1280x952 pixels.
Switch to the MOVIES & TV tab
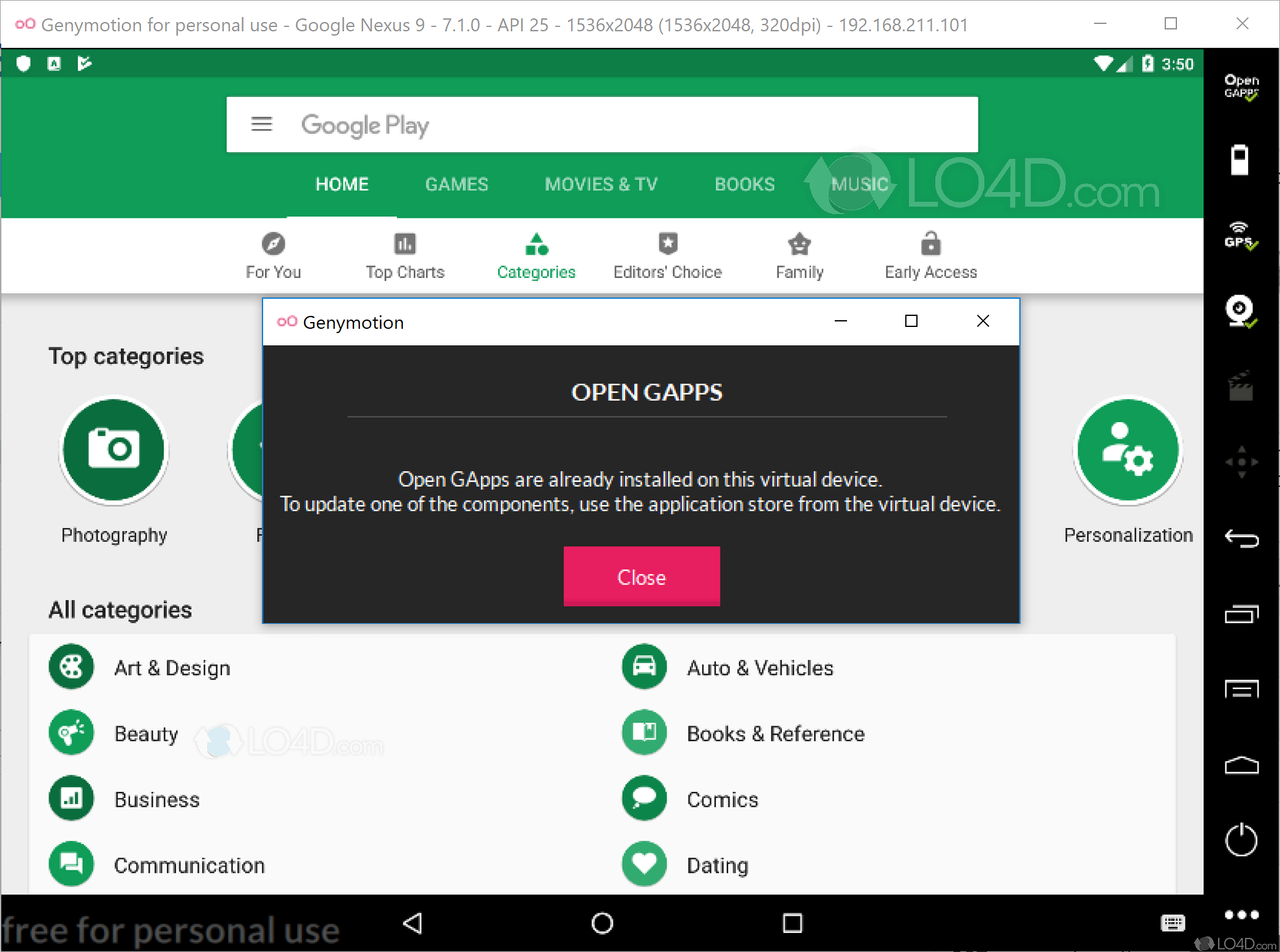coord(600,184)
